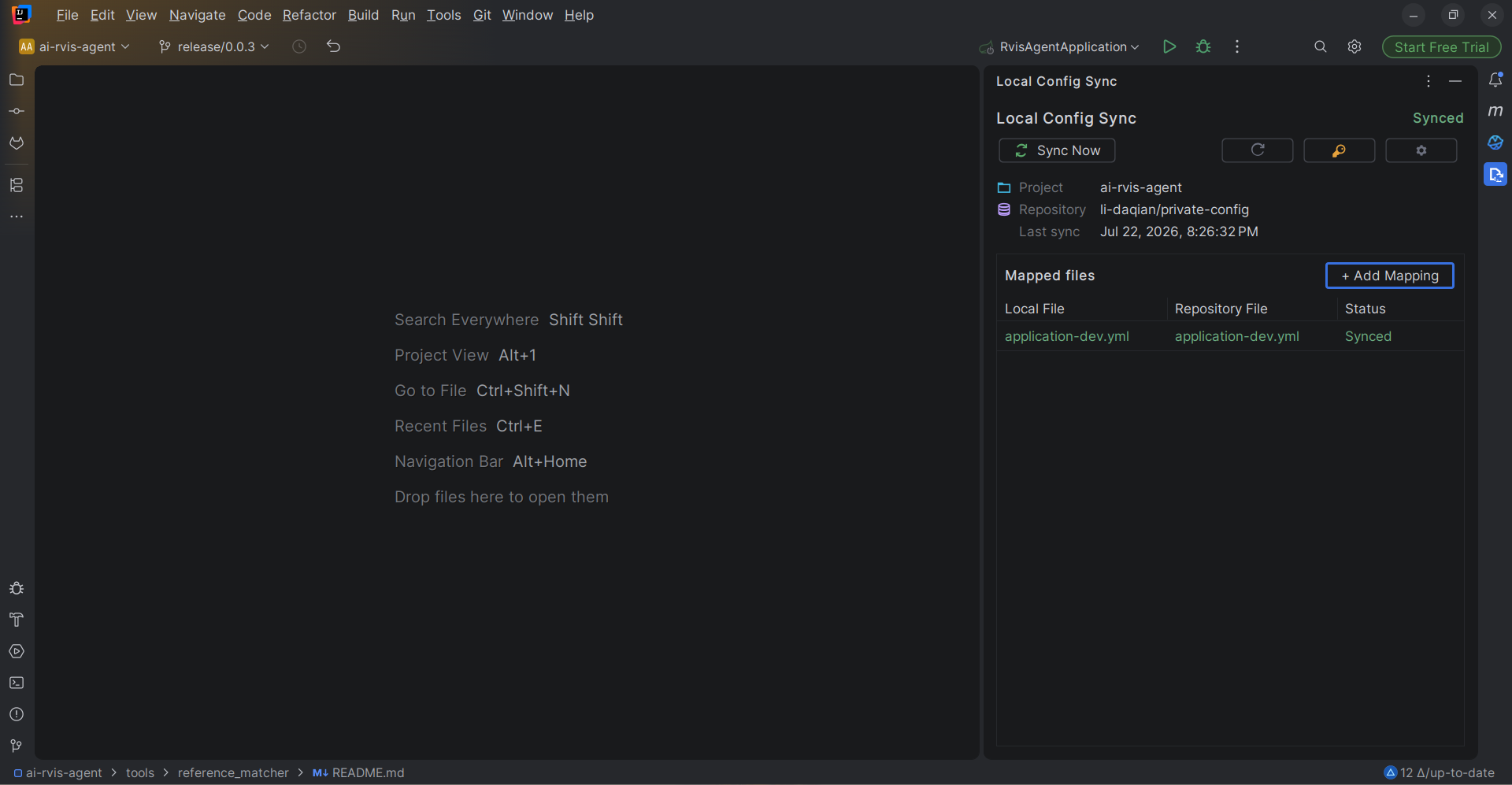
Task: Open the View menu
Action: tap(142, 15)
